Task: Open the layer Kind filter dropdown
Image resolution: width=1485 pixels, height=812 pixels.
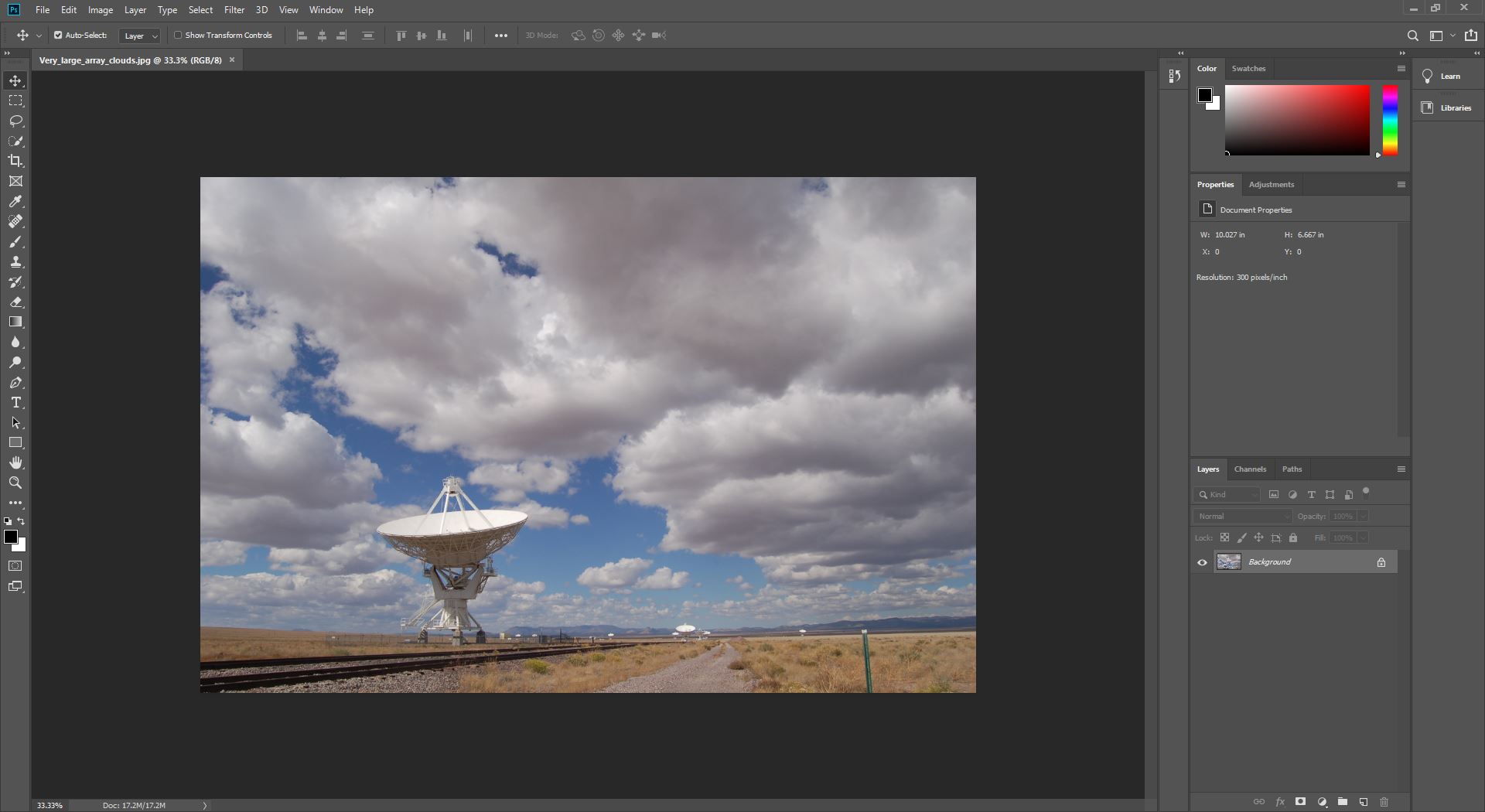Action: [1253, 494]
